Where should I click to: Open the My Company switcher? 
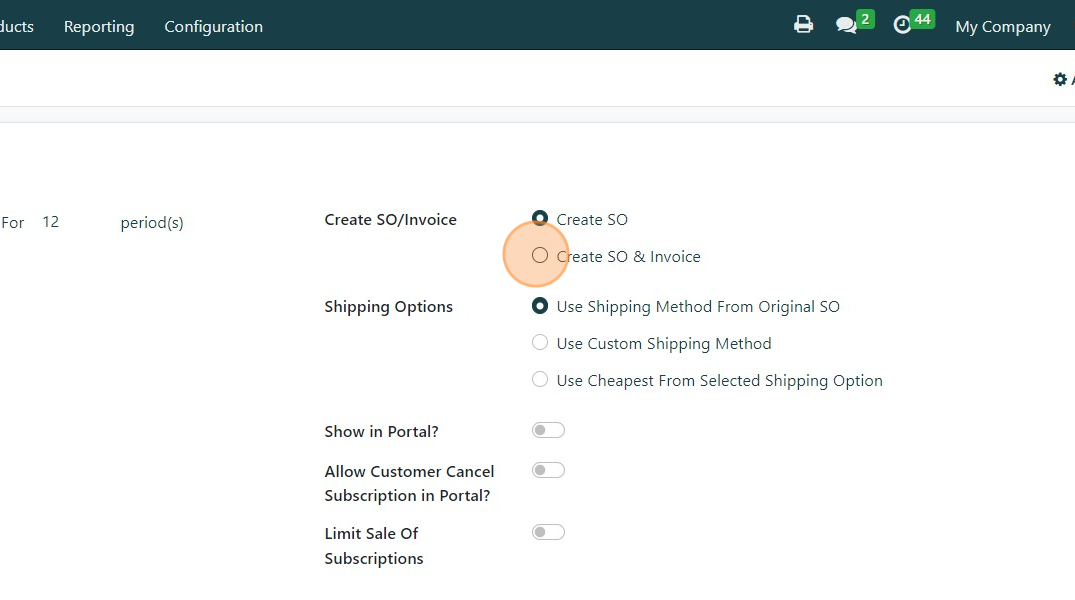coord(1003,27)
